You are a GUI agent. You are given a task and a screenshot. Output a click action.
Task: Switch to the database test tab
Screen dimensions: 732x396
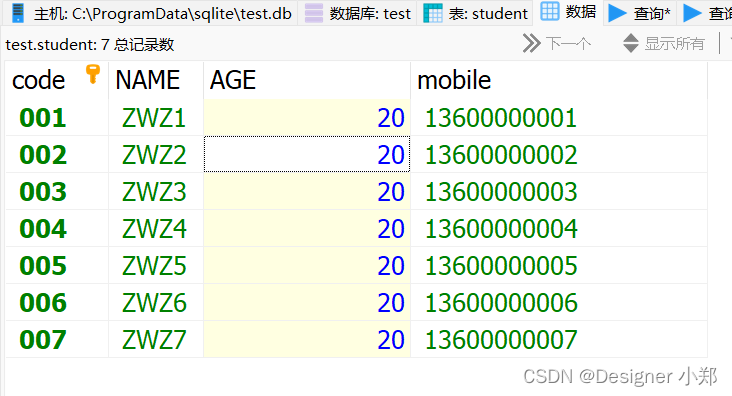(357, 13)
